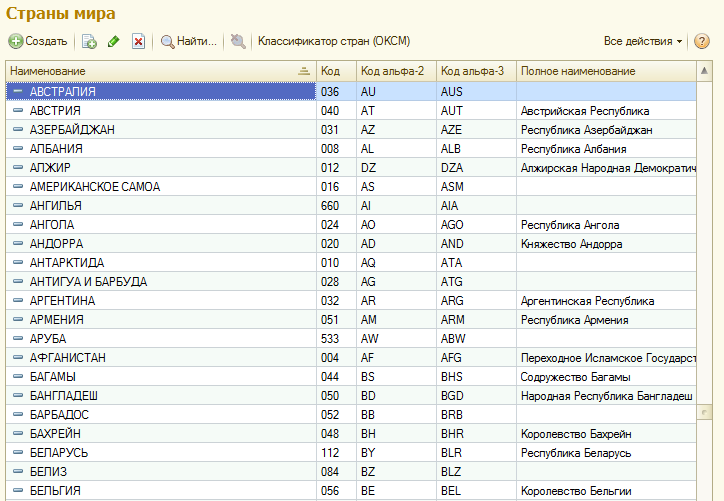The width and height of the screenshot is (724, 501).
Task: Select the АРМЕНИЯ row
Action: (351, 320)
